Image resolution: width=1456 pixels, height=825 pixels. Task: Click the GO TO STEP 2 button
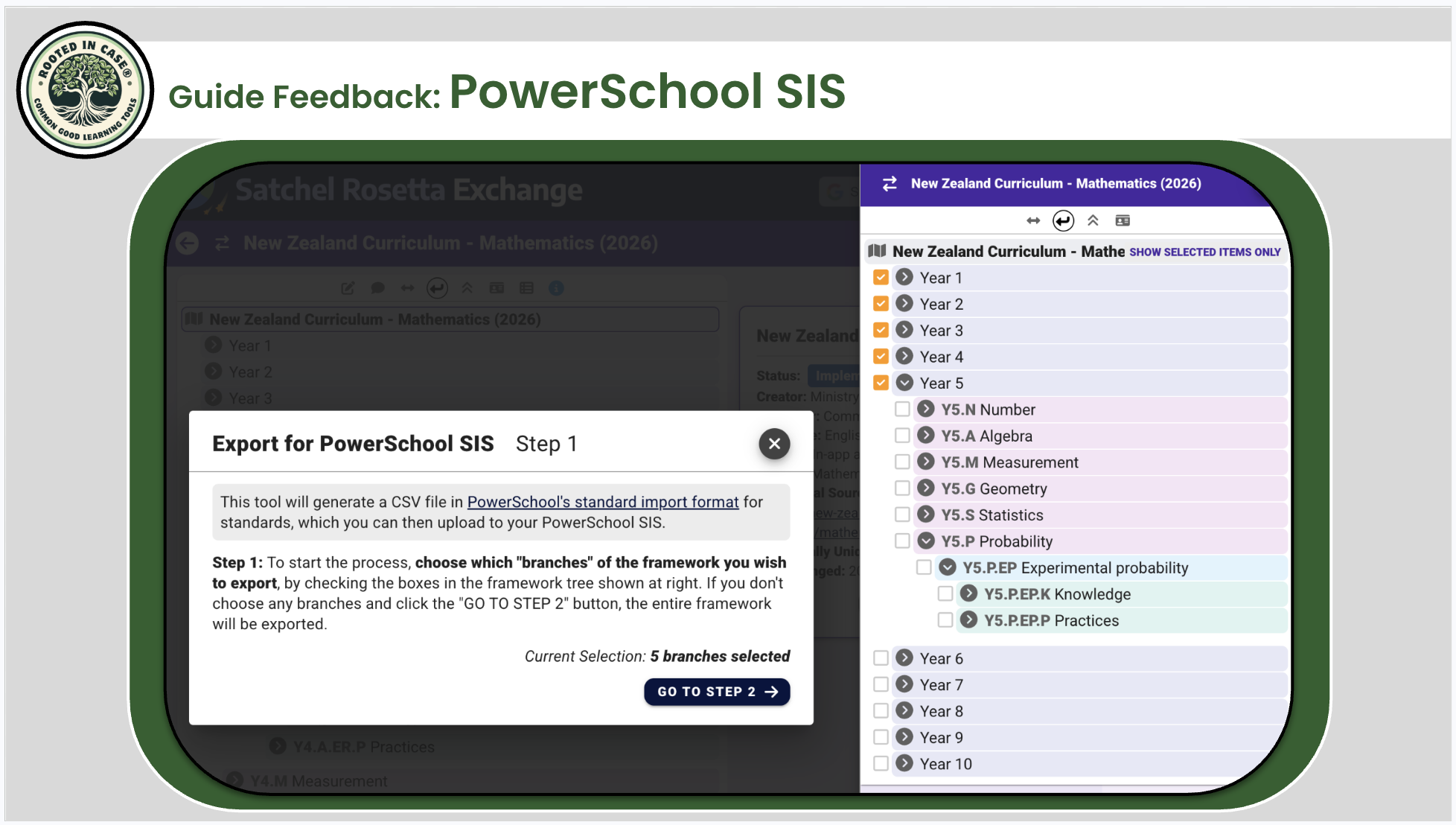coord(717,692)
